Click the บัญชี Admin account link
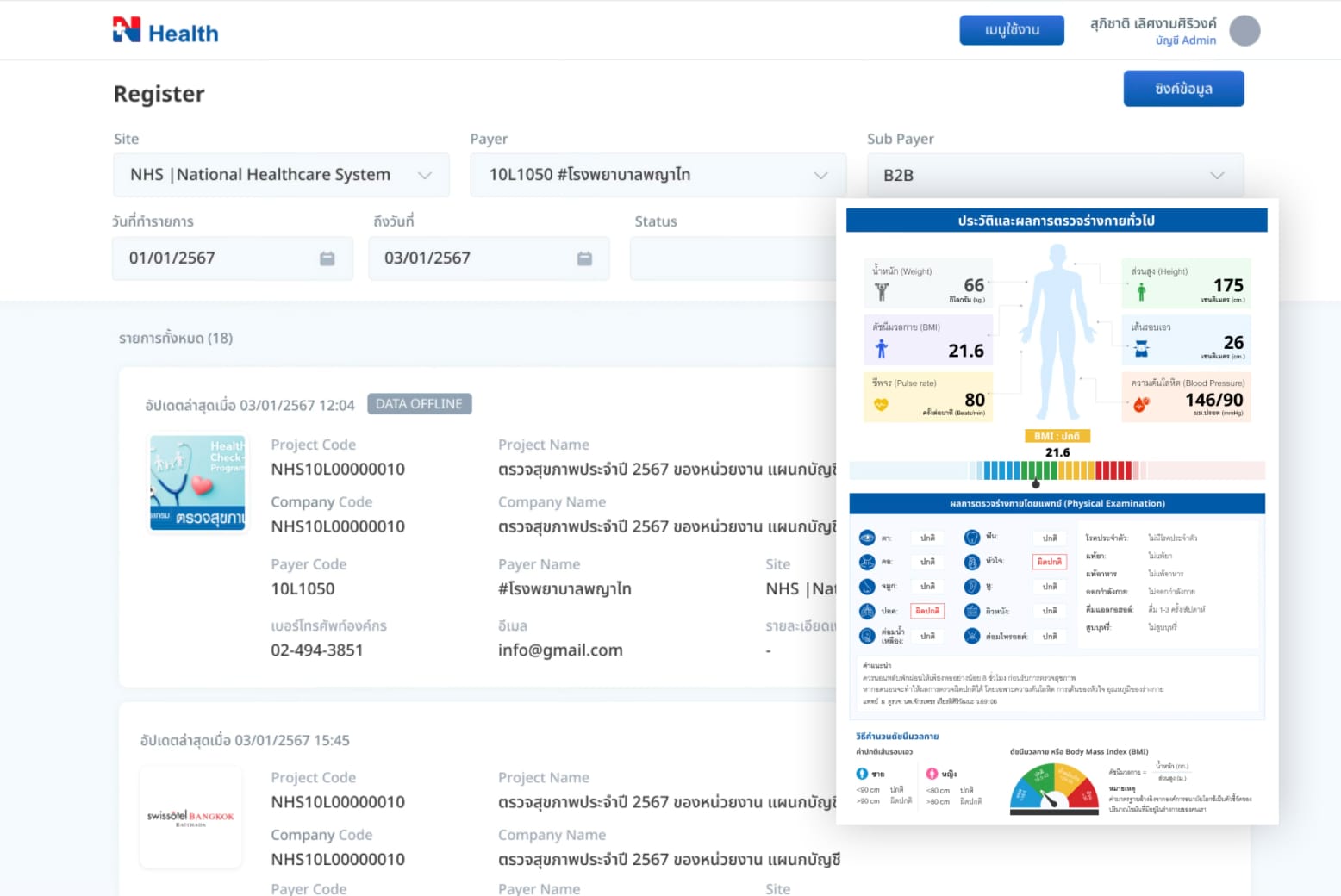 (1186, 40)
